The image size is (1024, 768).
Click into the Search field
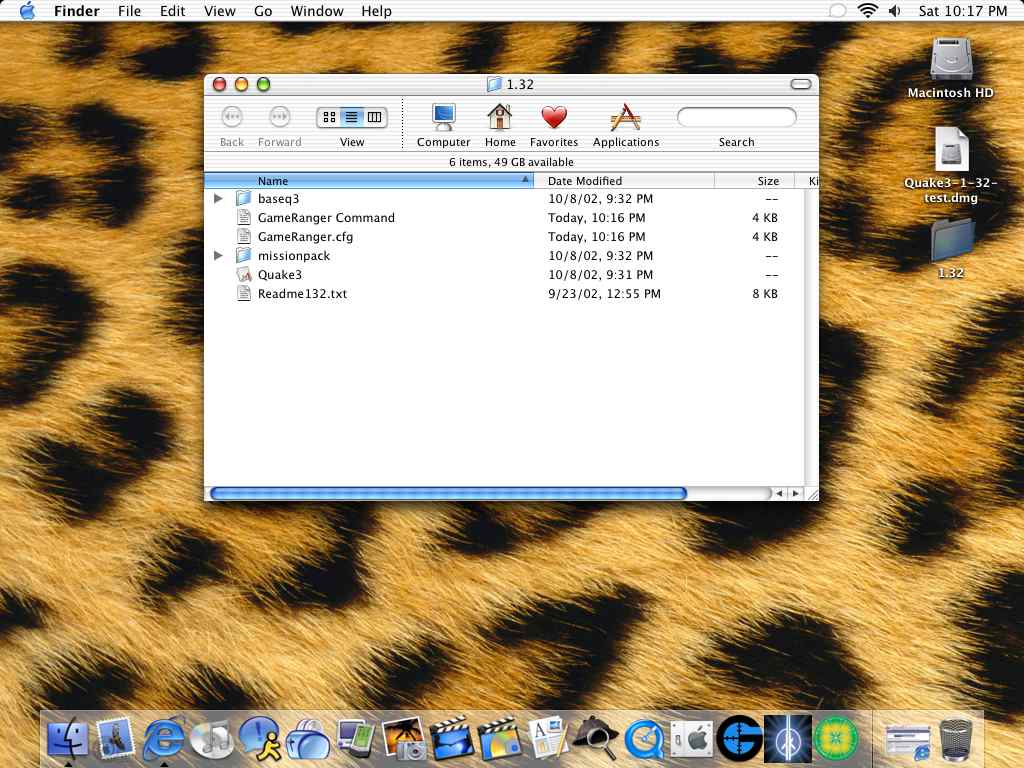coord(737,117)
